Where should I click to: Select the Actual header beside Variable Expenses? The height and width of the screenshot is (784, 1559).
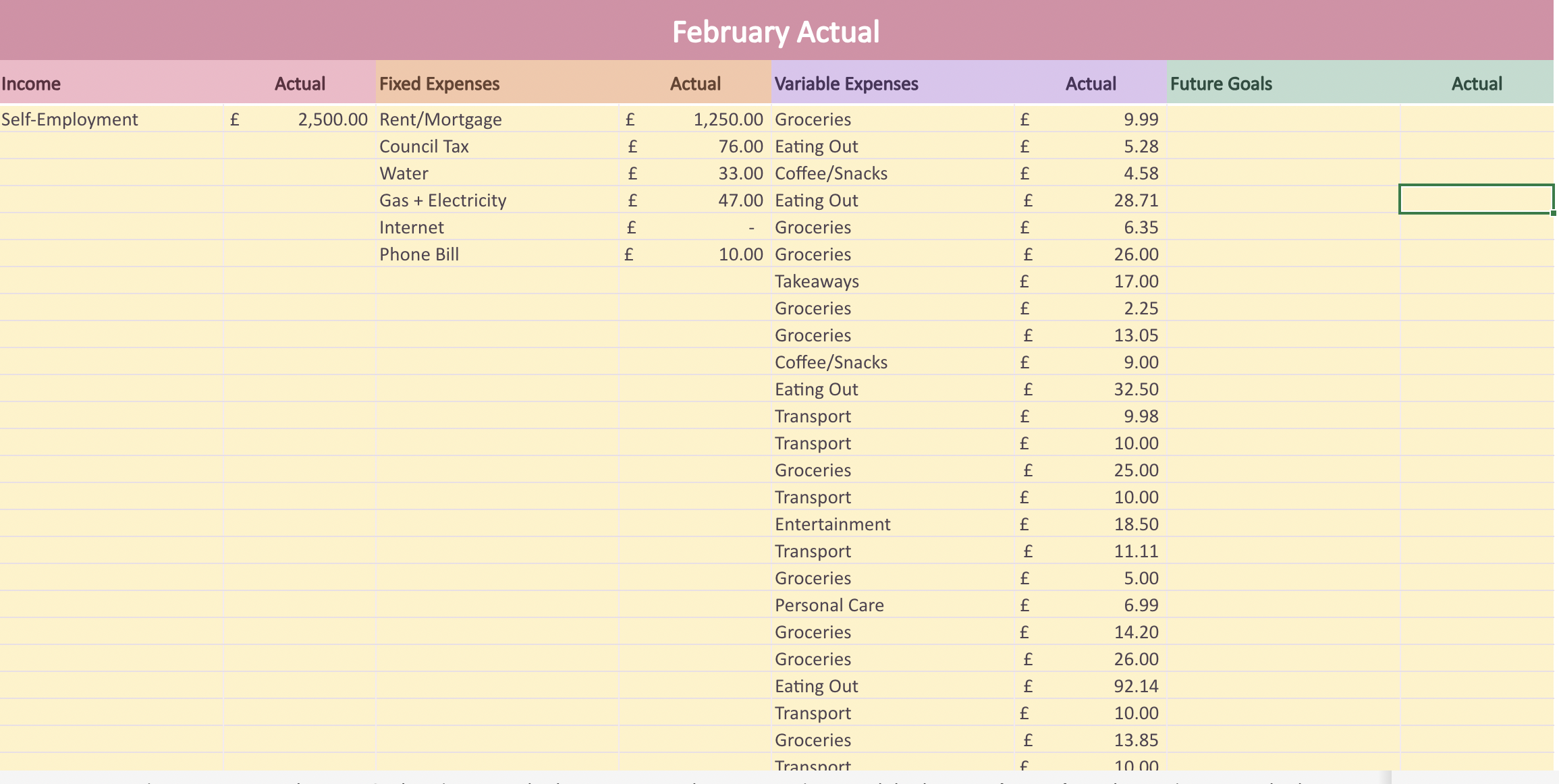pos(1091,84)
